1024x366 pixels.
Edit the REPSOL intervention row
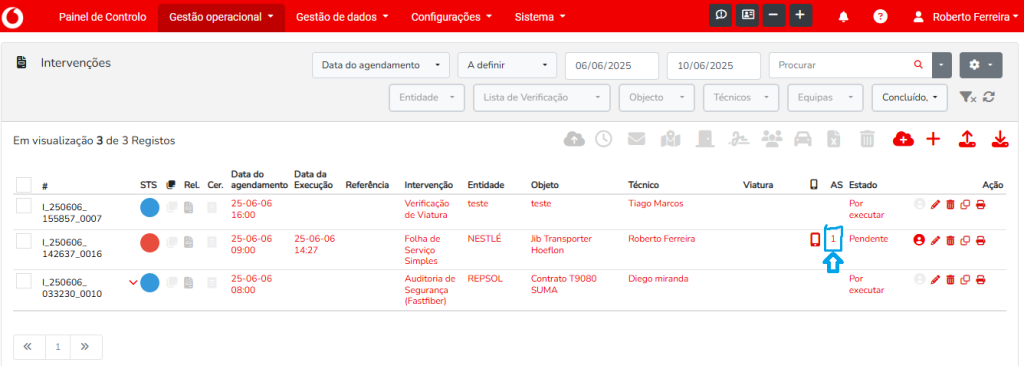tap(935, 280)
